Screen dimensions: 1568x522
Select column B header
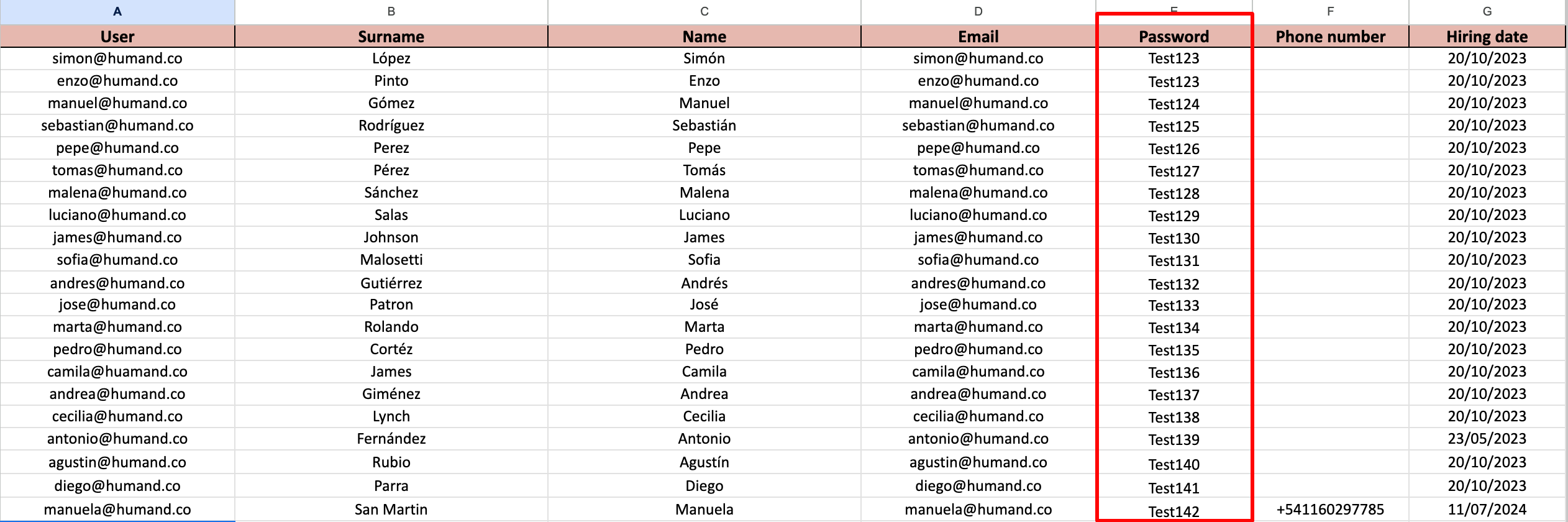pyautogui.click(x=391, y=11)
